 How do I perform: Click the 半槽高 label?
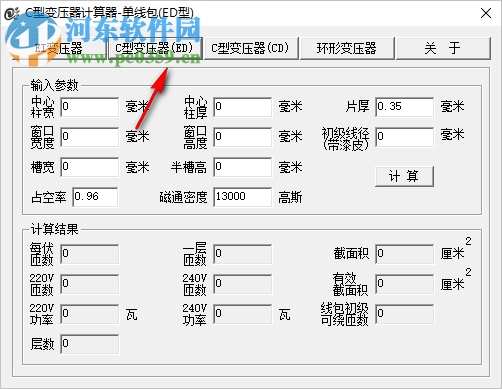189,167
